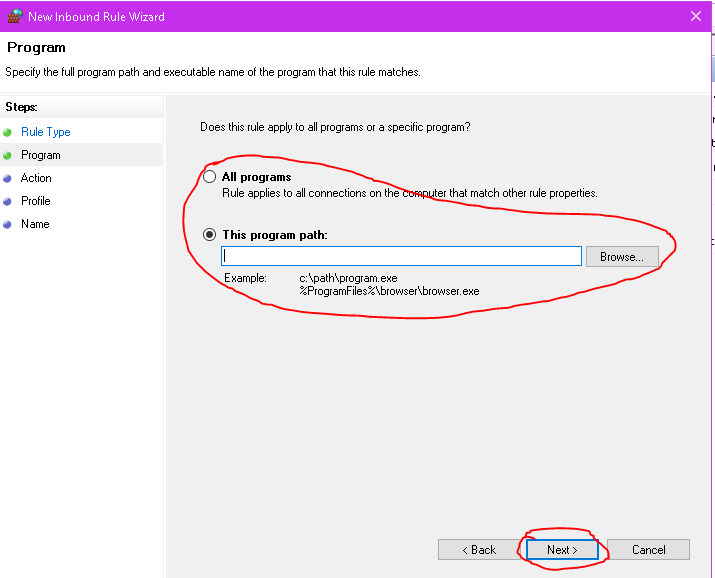Click the example %ProgramFiles%\browser\browser.exe text
This screenshot has height=578, width=715.
[x=389, y=291]
